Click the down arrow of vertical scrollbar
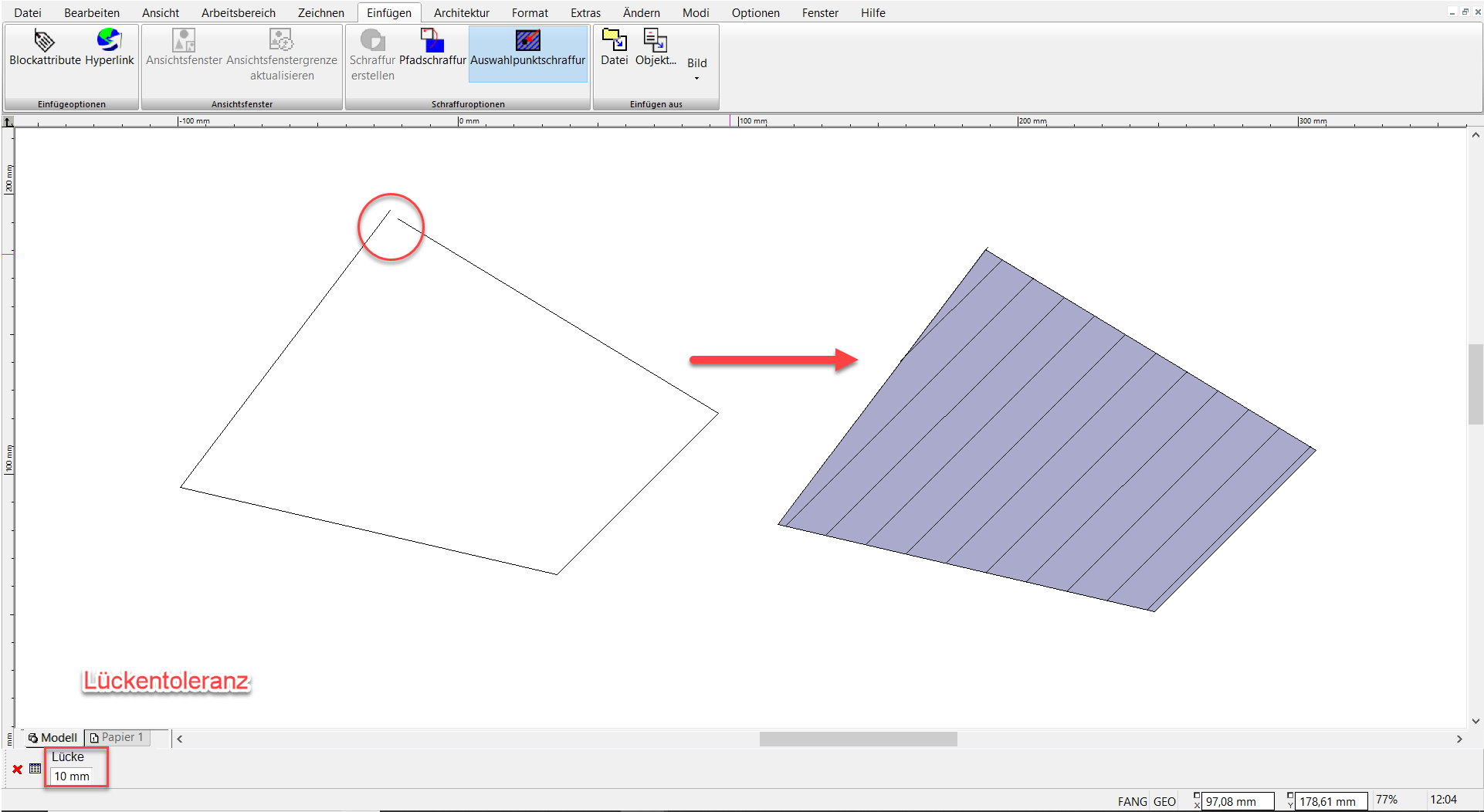The image size is (1484, 812). click(x=1476, y=721)
